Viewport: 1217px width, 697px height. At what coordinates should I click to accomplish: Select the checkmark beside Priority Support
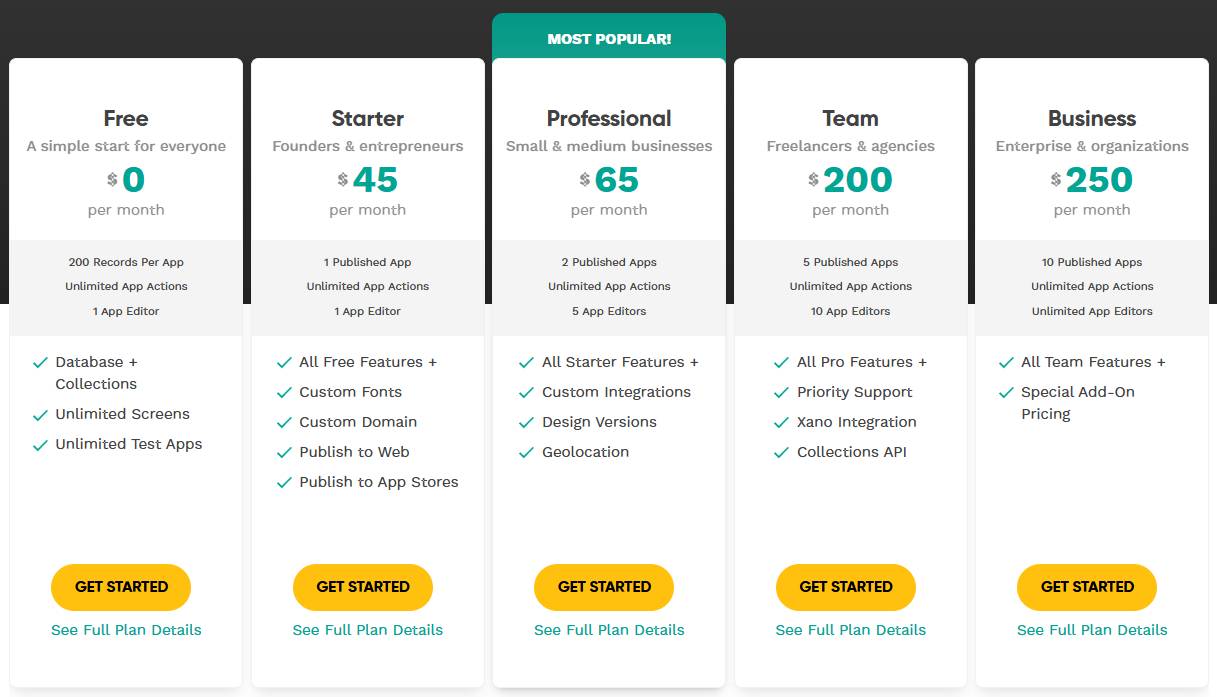[x=781, y=392]
